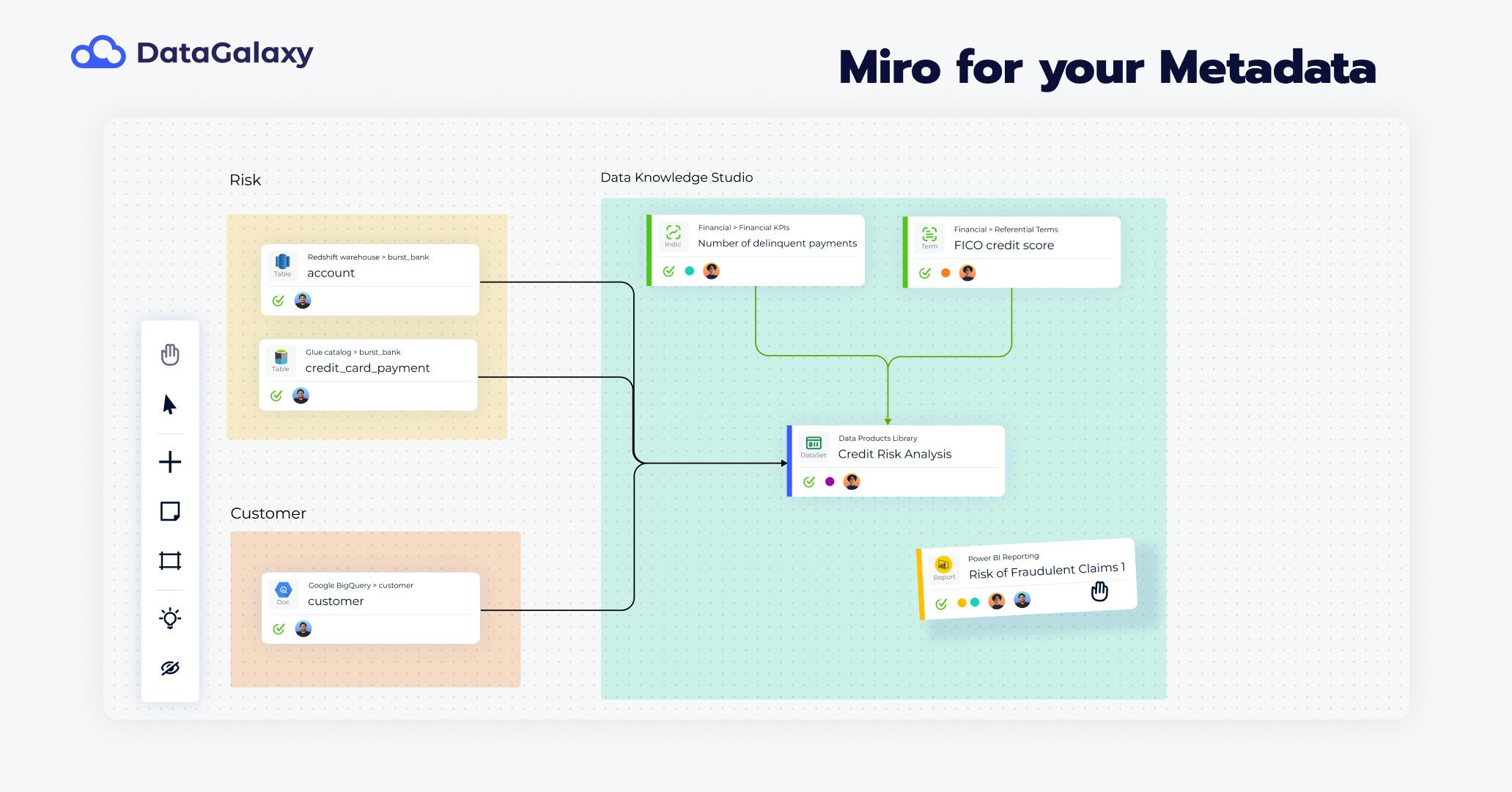Click the Financial > Referential Terms path
This screenshot has height=792, width=1512.
[1006, 230]
